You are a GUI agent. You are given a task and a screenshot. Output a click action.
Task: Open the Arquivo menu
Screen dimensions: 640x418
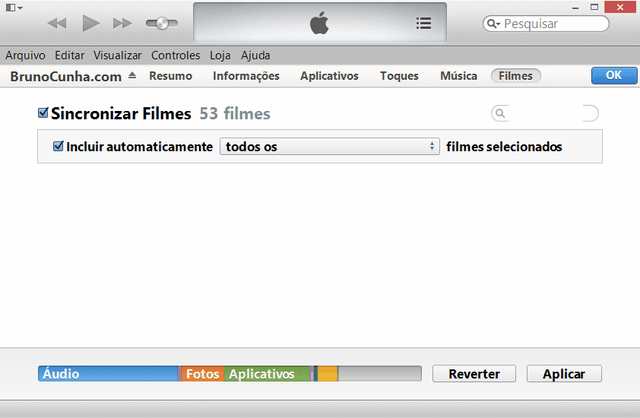[25, 55]
